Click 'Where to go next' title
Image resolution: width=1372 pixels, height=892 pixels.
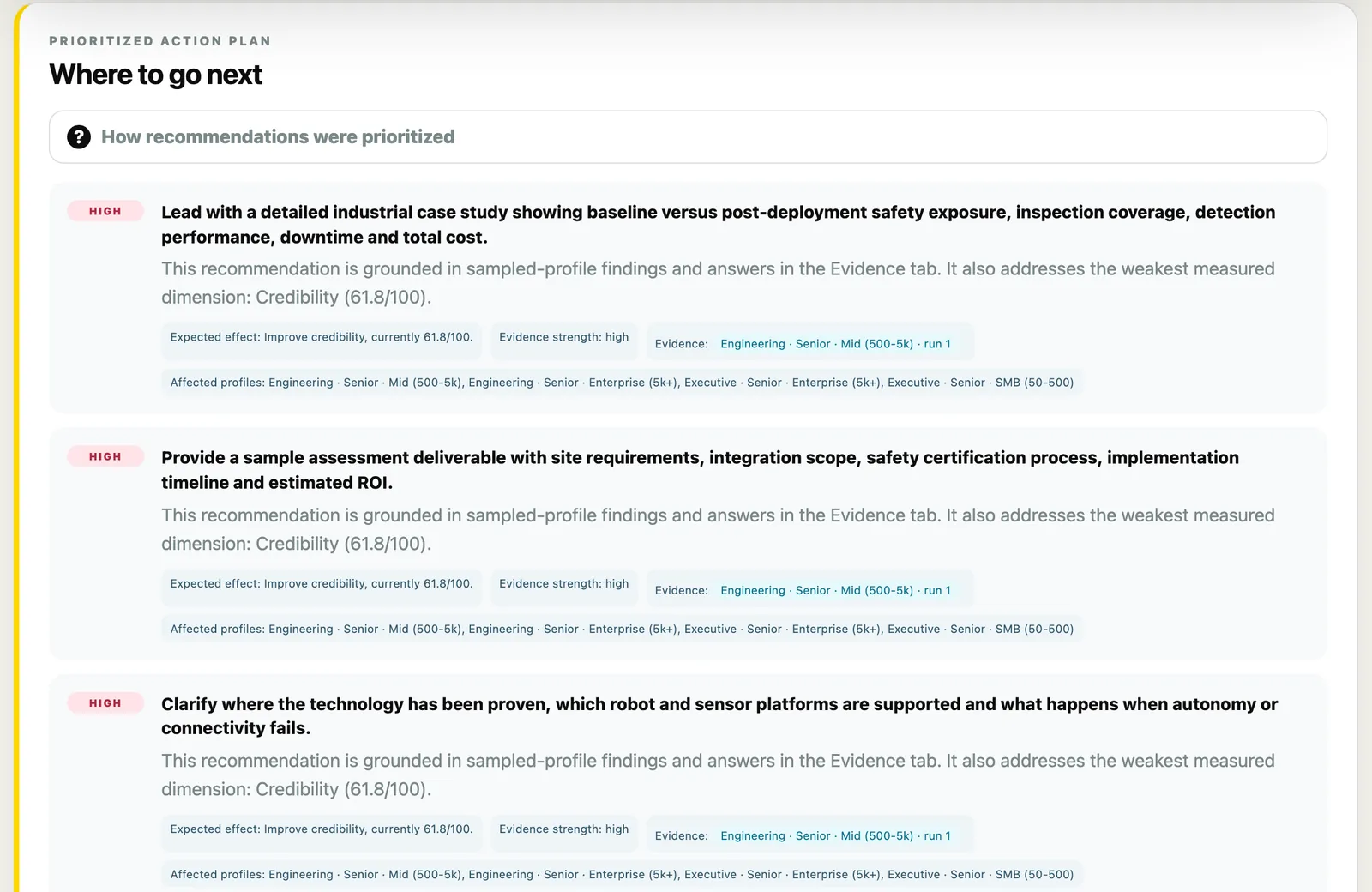click(155, 75)
